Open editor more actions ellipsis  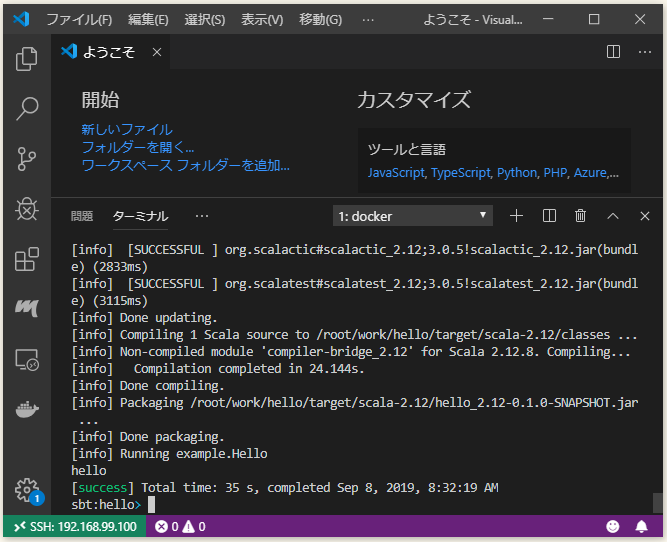point(645,52)
